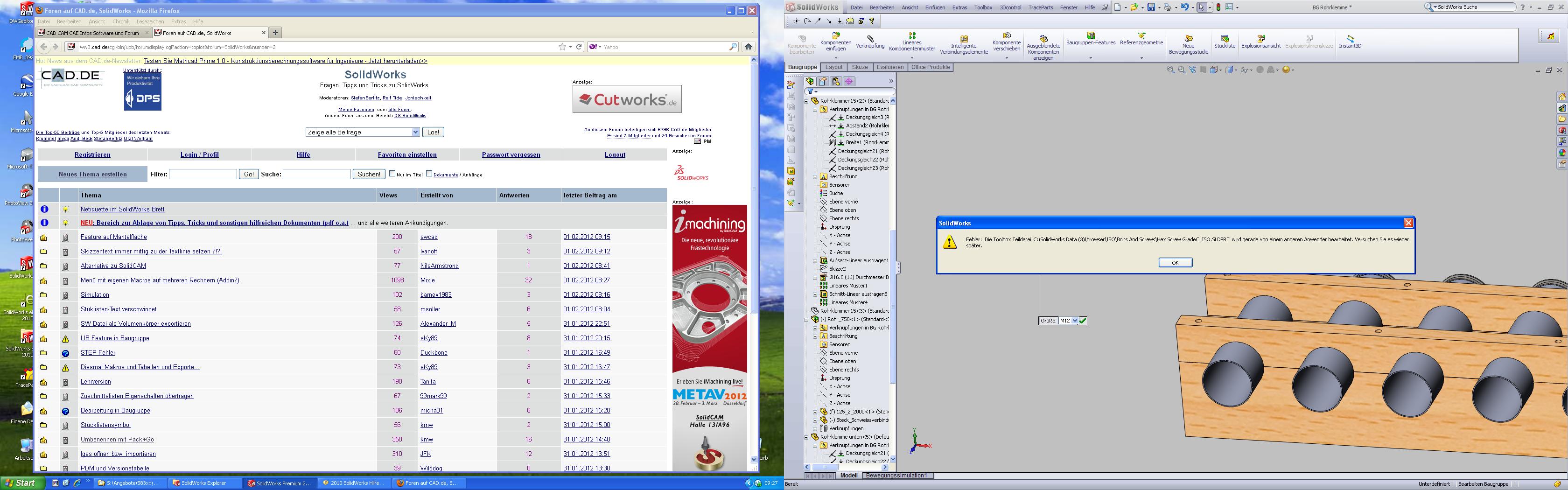Click the 3D sketch icon in left sidebar
1568x490 pixels.
pyautogui.click(x=791, y=84)
